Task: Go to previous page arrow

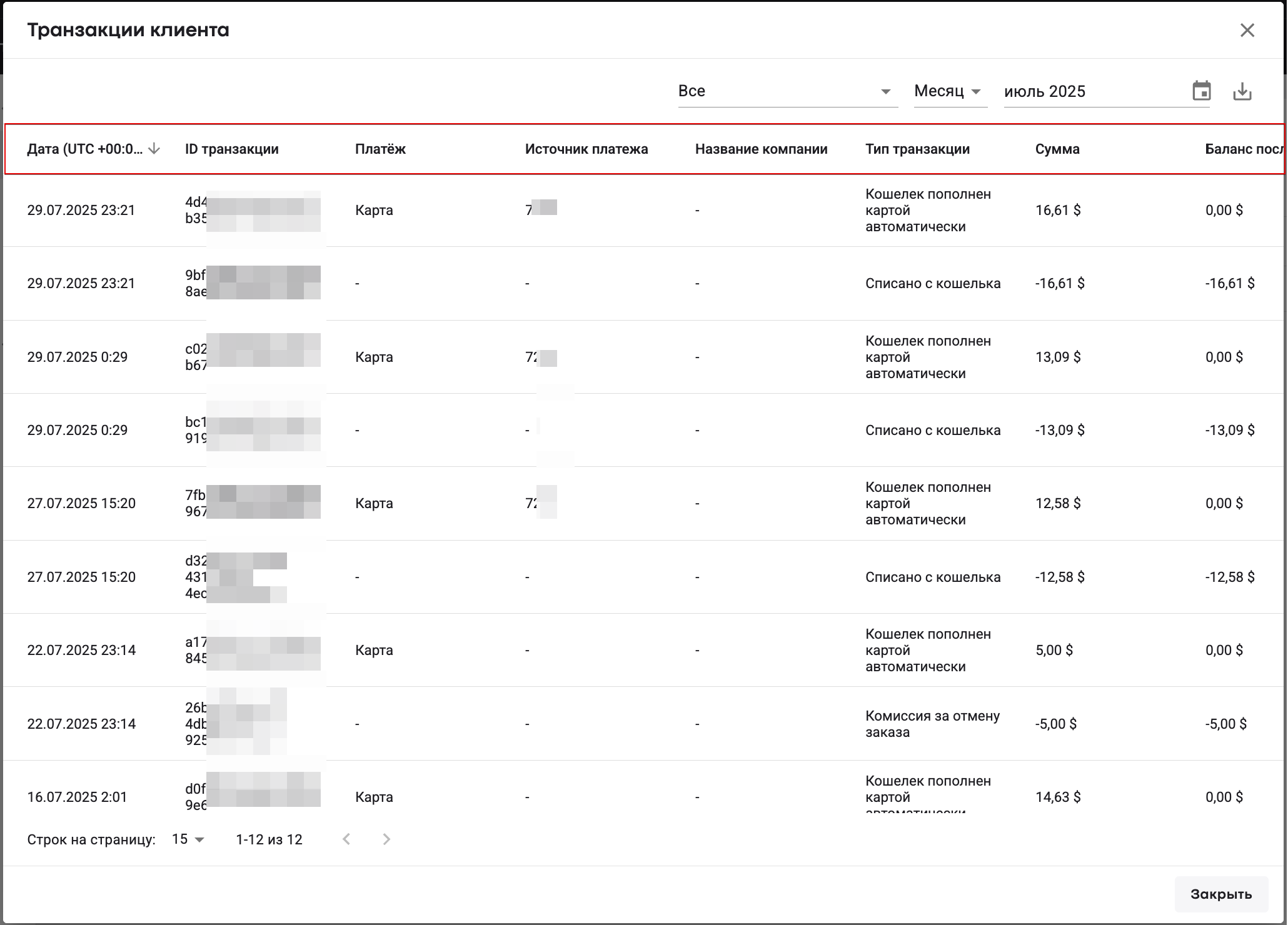Action: [x=346, y=839]
